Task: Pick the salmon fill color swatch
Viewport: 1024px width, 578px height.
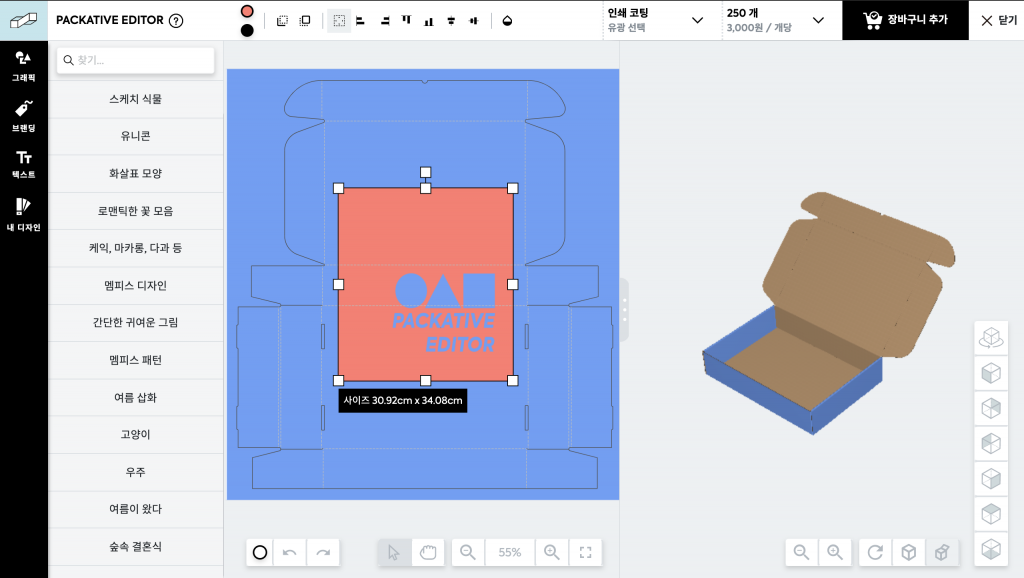Action: pyautogui.click(x=247, y=11)
